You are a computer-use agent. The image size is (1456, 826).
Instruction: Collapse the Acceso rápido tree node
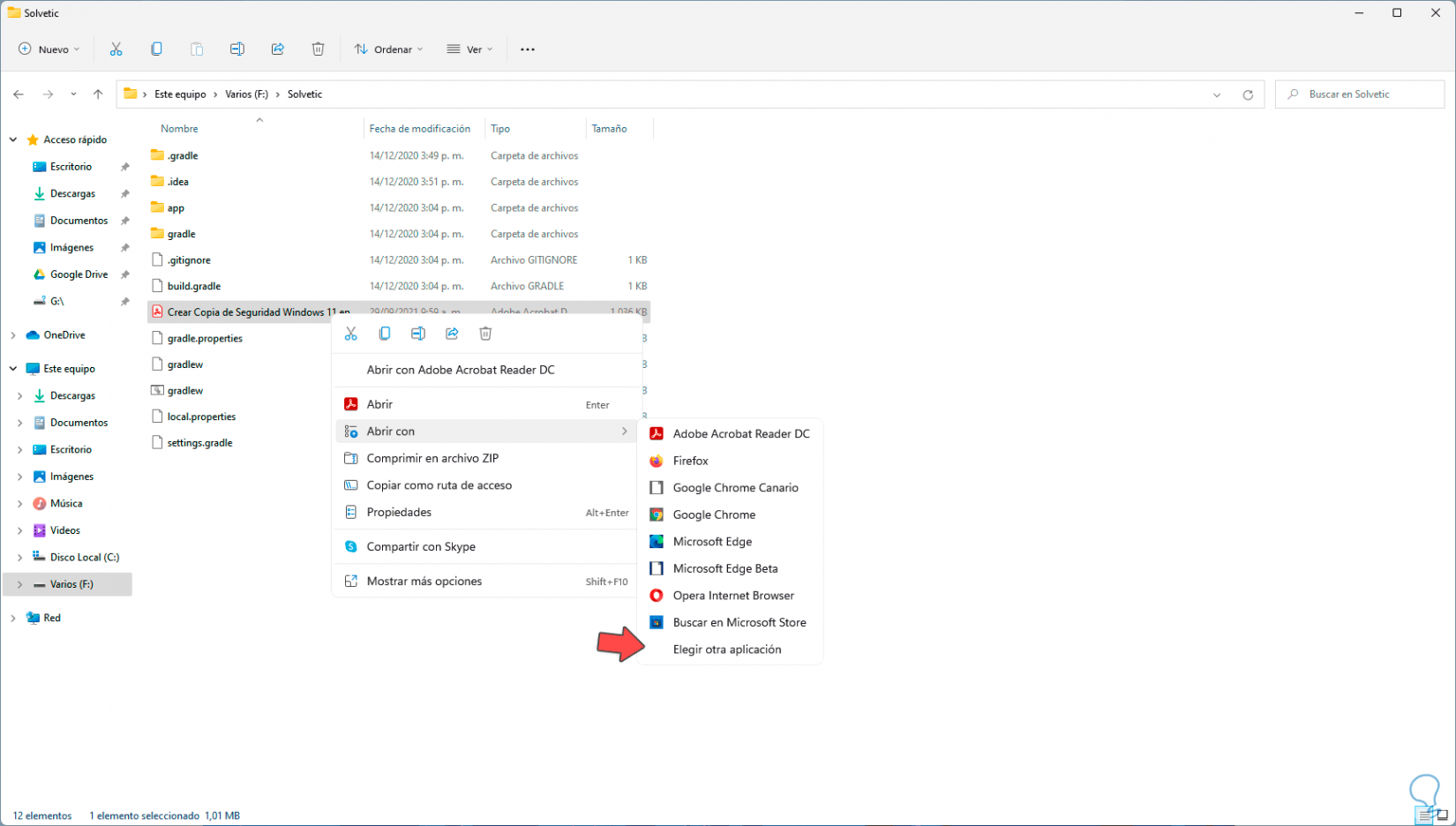[13, 139]
